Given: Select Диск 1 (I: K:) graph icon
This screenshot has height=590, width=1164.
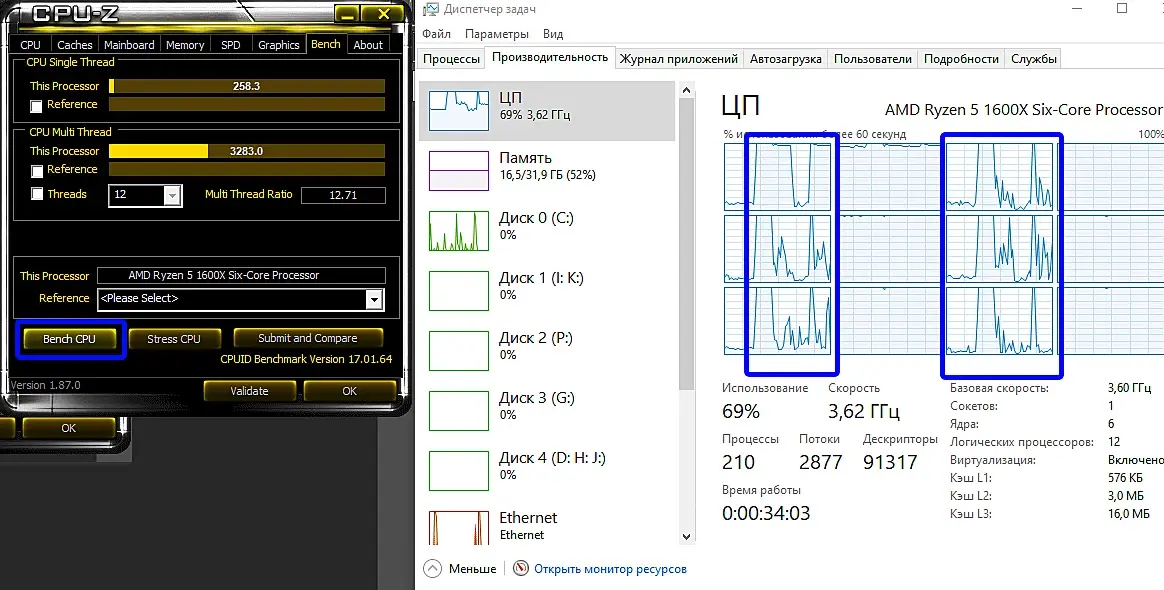Looking at the screenshot, I should pyautogui.click(x=459, y=291).
